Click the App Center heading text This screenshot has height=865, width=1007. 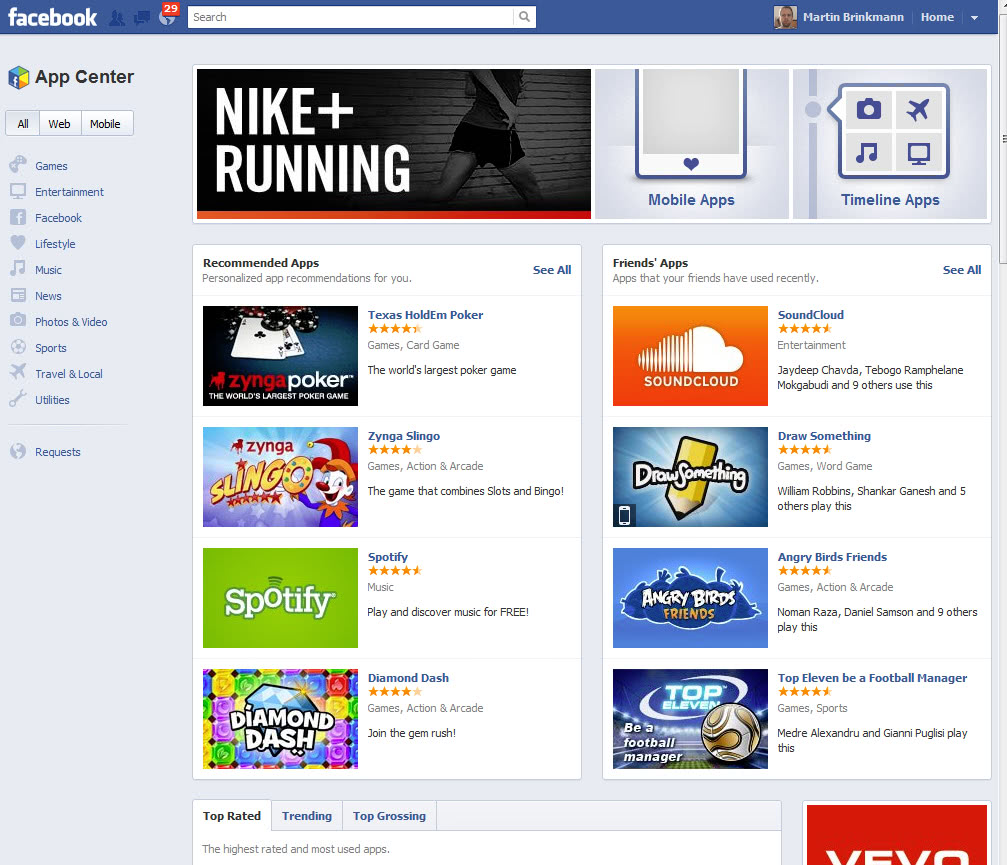tap(84, 77)
